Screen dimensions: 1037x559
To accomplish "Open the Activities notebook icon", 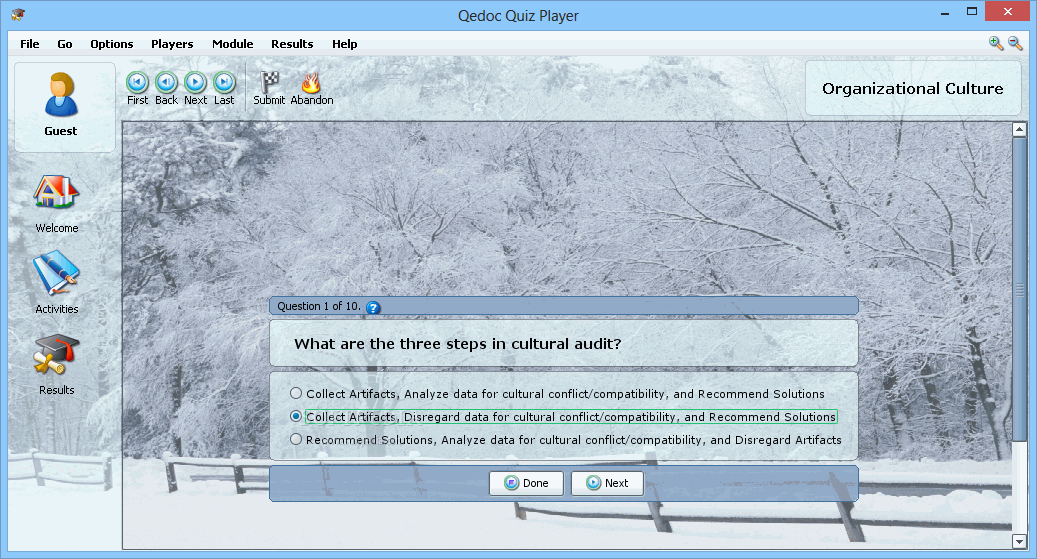I will click(x=56, y=273).
